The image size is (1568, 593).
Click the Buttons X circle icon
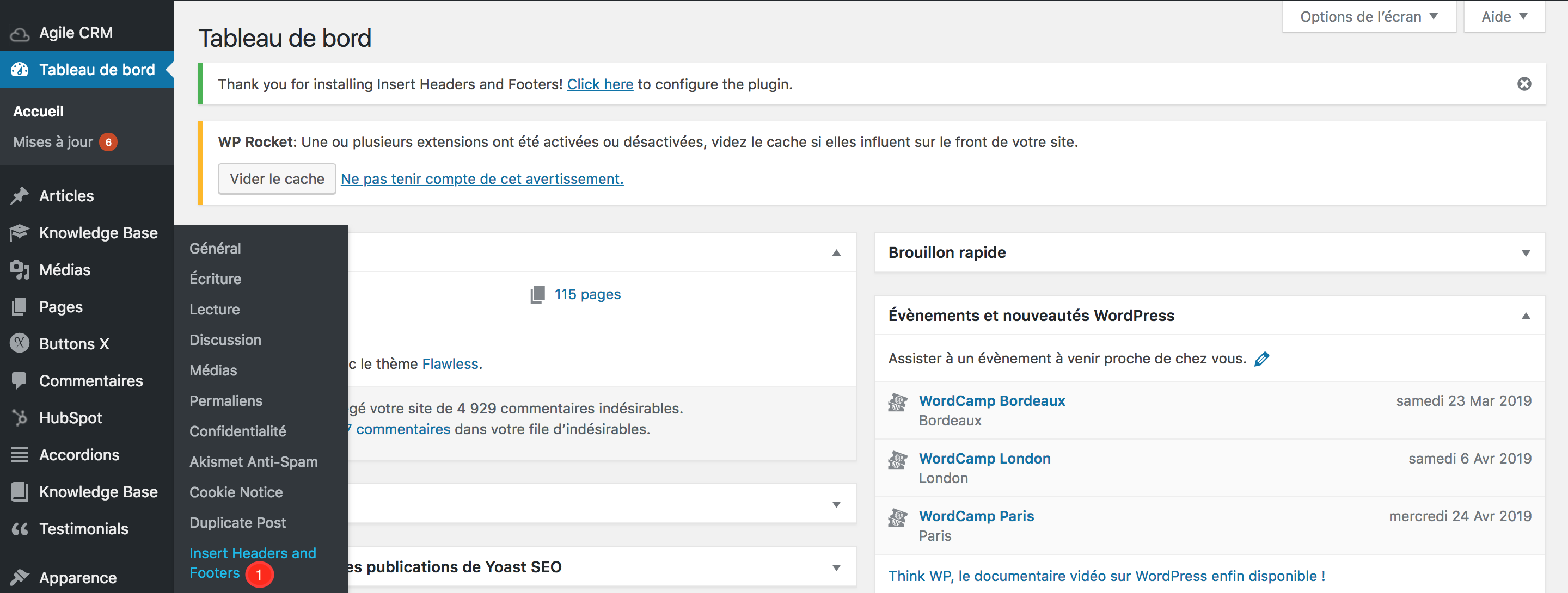pyautogui.click(x=20, y=344)
